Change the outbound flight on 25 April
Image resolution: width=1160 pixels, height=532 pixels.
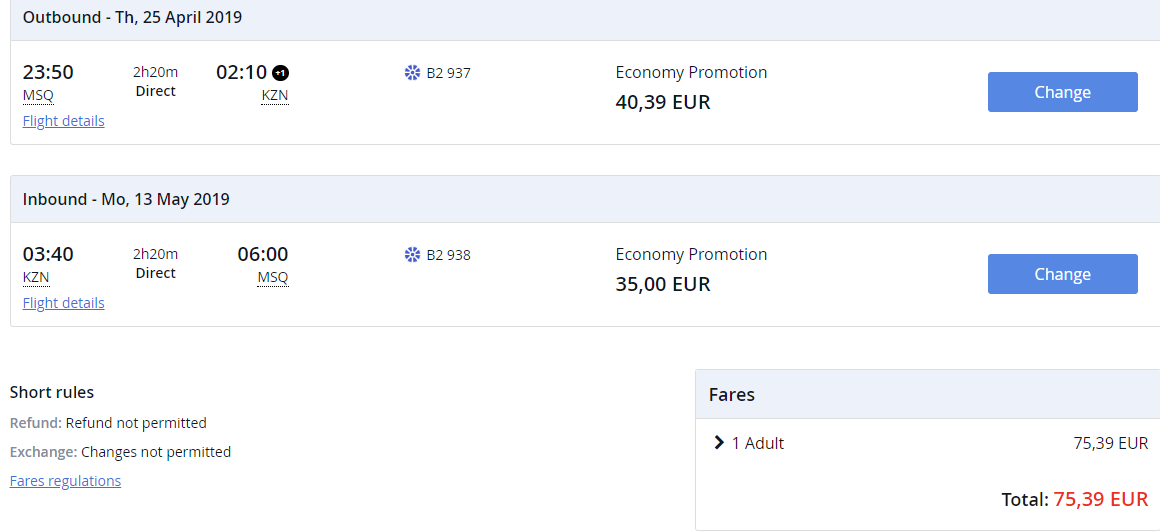[1062, 92]
